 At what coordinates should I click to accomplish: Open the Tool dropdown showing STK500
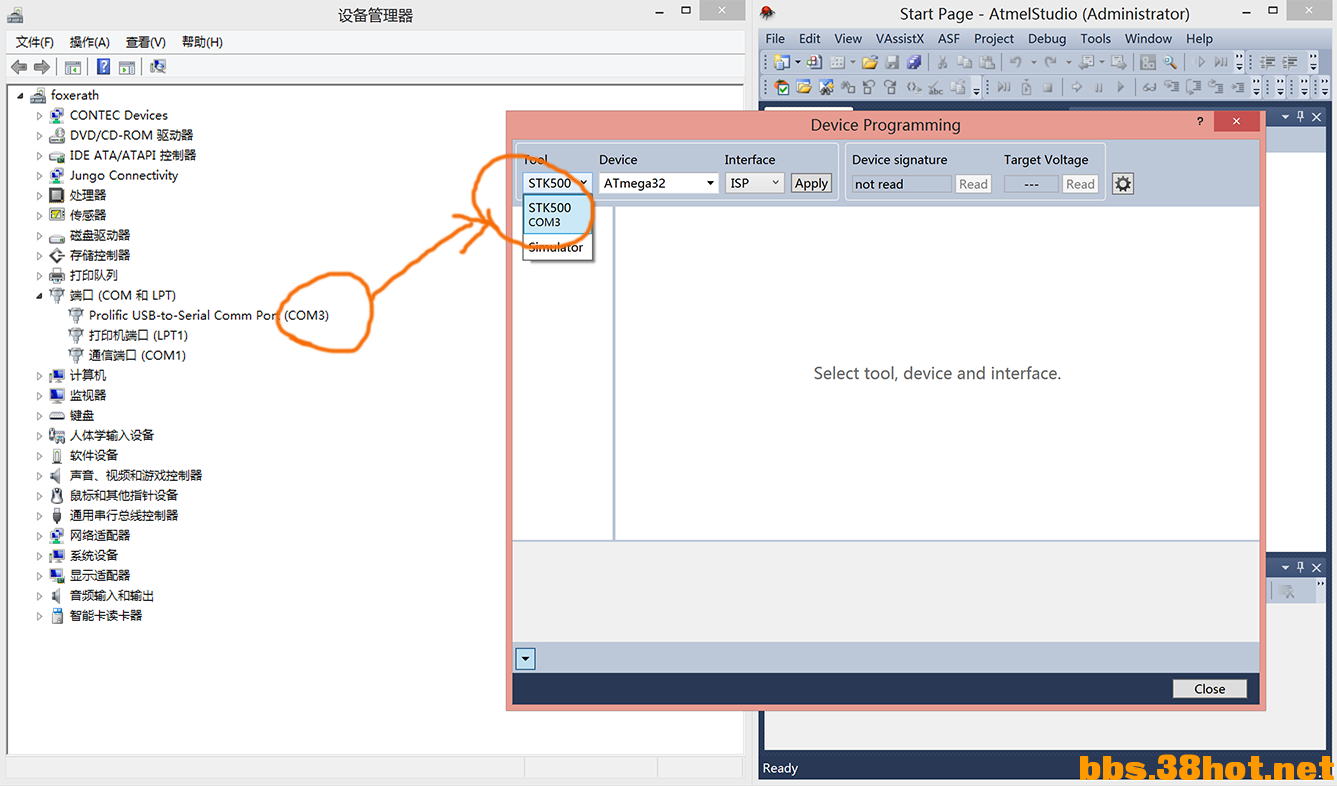pyautogui.click(x=558, y=183)
